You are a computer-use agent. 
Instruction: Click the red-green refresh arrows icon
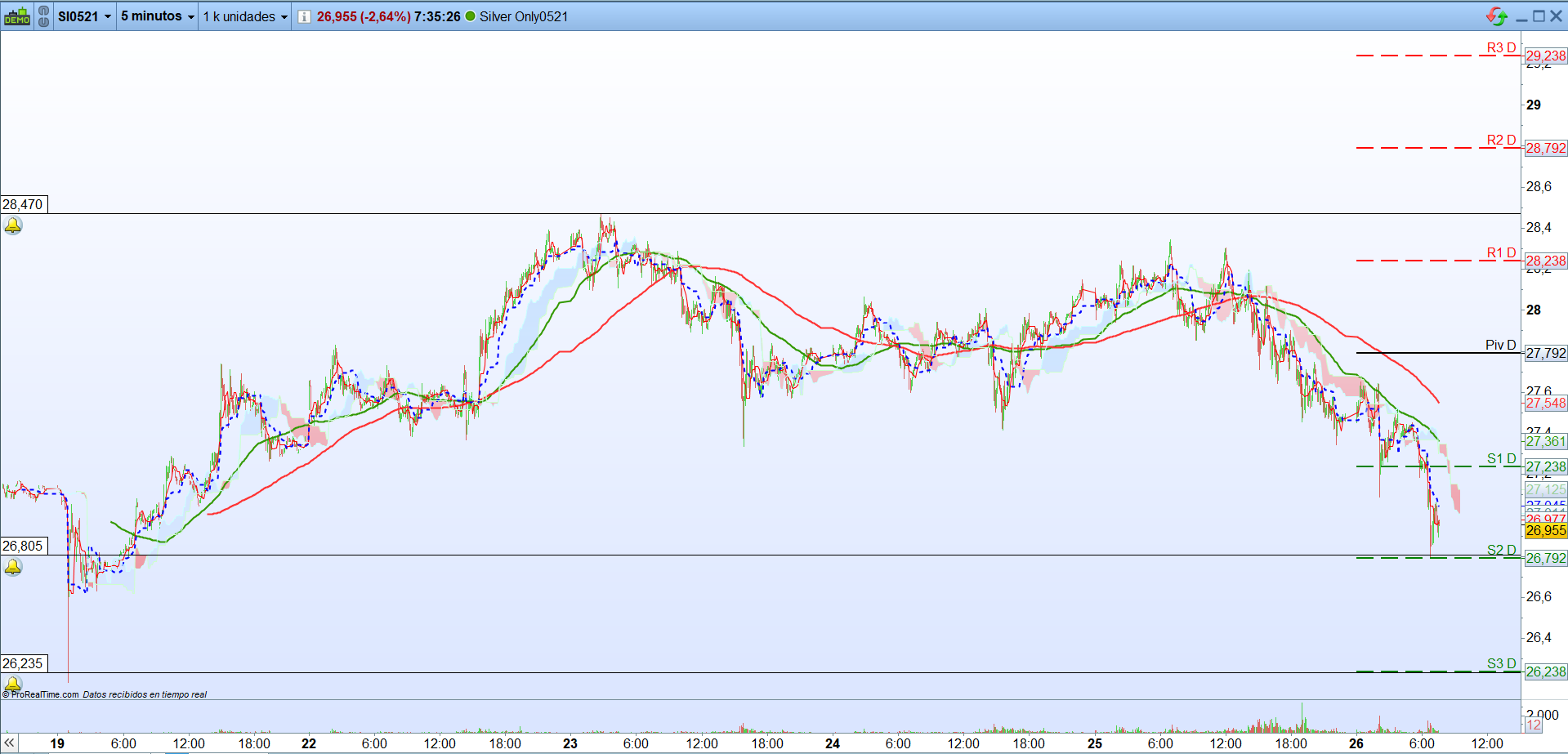click(1496, 16)
